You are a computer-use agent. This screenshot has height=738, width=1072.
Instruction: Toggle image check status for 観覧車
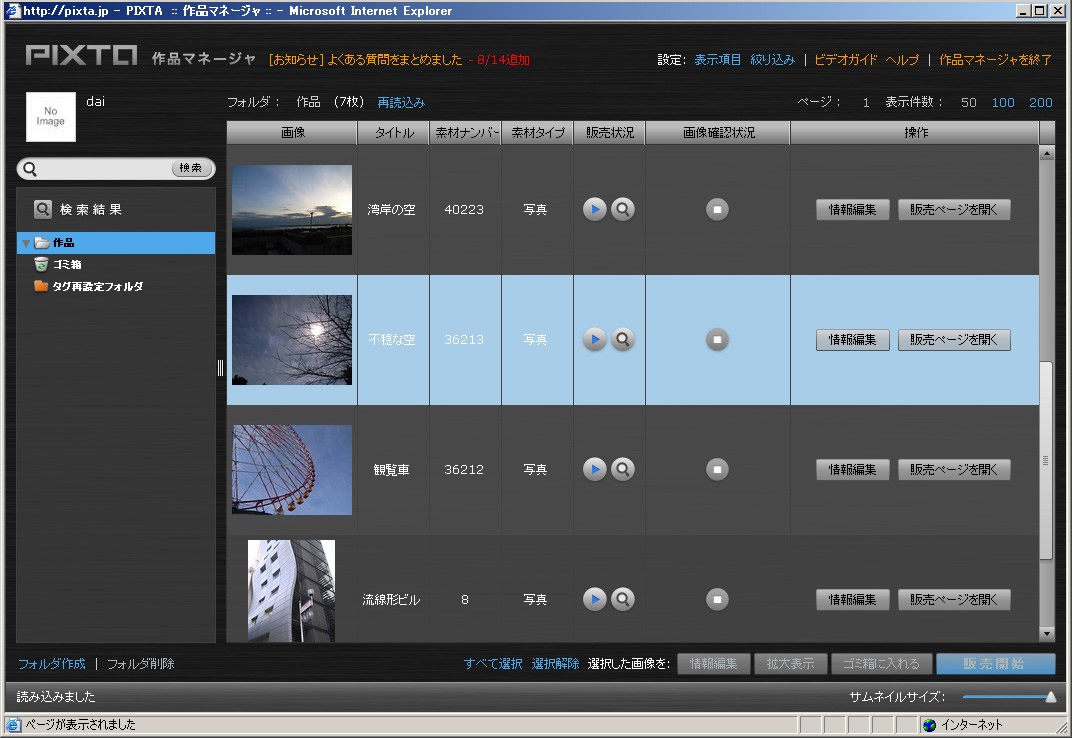point(717,469)
